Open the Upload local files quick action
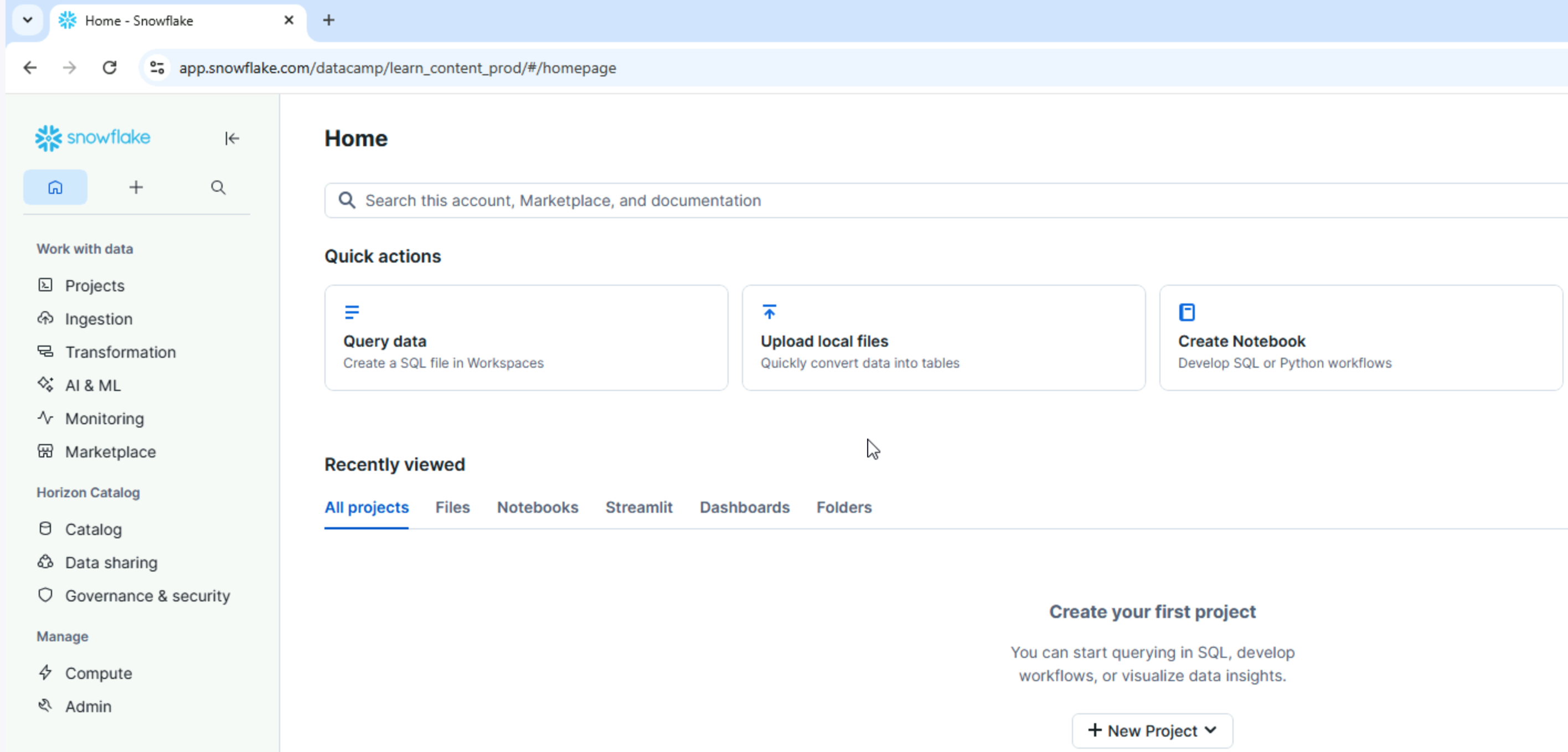 943,337
